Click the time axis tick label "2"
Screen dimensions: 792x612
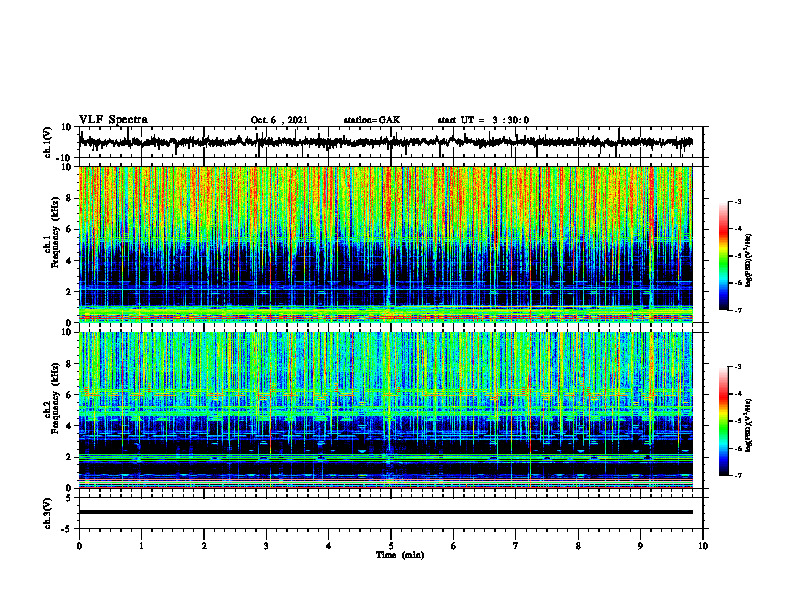(204, 546)
